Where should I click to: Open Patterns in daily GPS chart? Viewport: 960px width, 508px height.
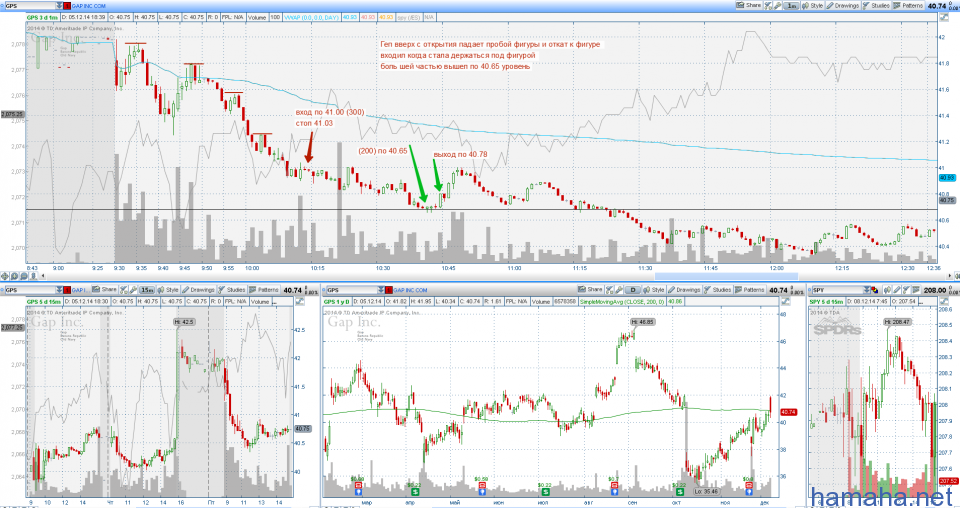pos(749,289)
